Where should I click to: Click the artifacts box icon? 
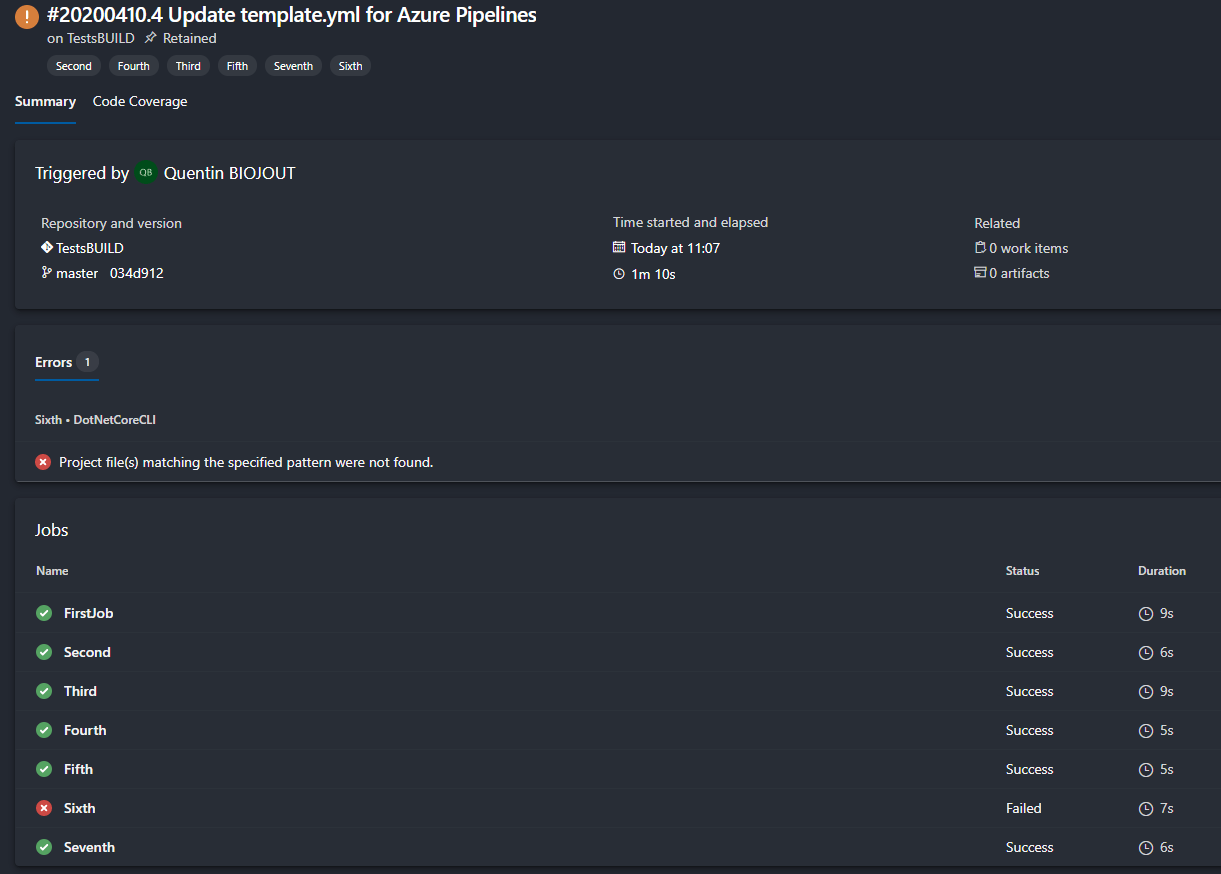(x=980, y=273)
